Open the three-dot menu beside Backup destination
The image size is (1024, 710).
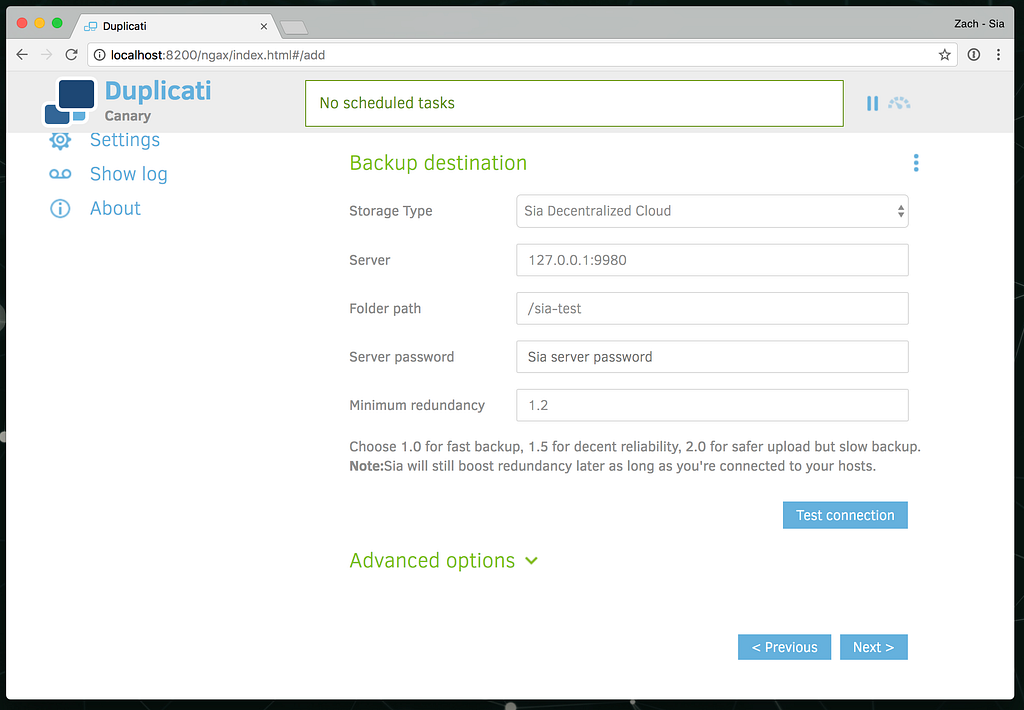pyautogui.click(x=916, y=163)
